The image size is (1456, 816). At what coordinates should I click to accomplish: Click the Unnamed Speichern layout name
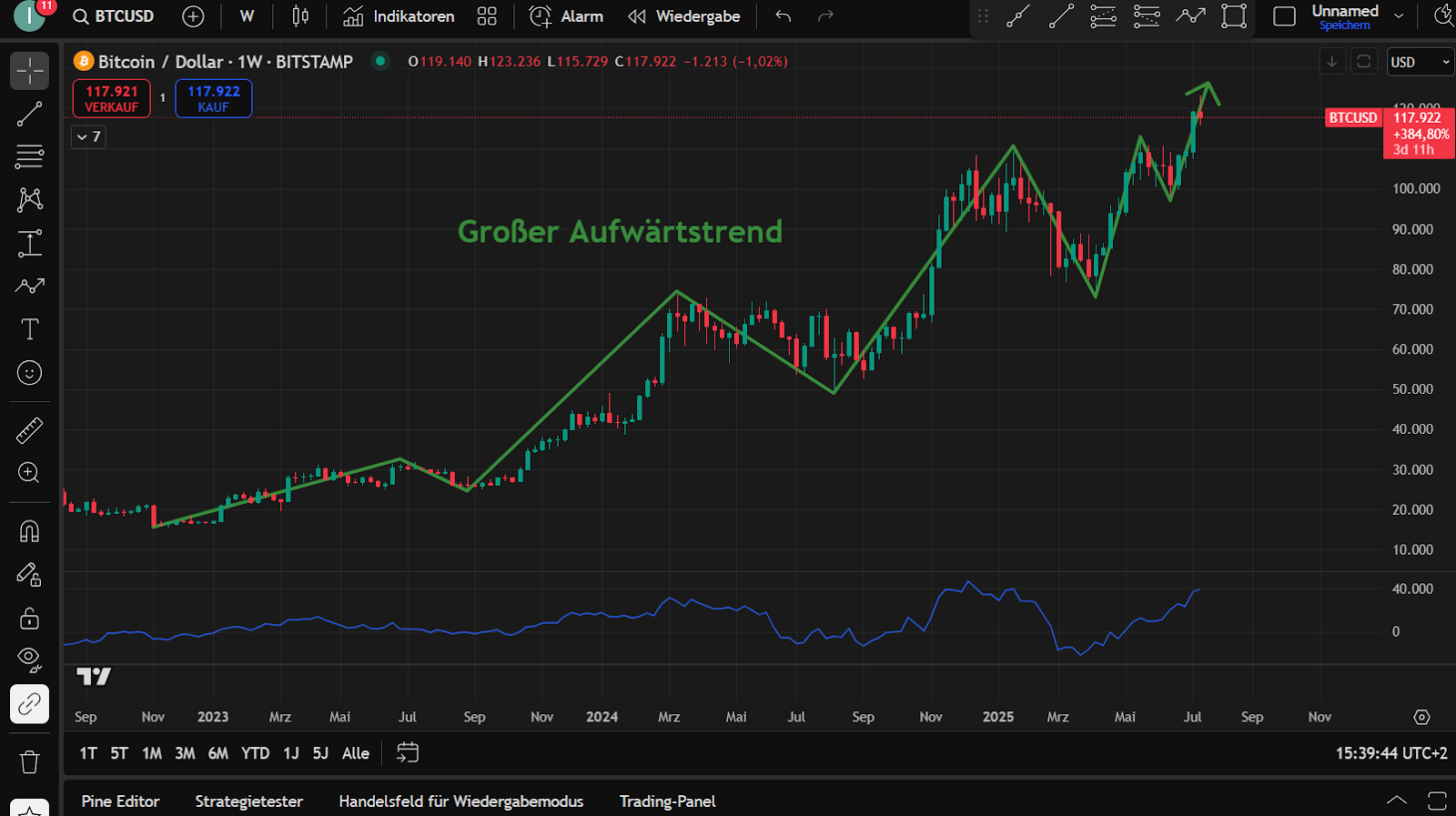point(1345,16)
